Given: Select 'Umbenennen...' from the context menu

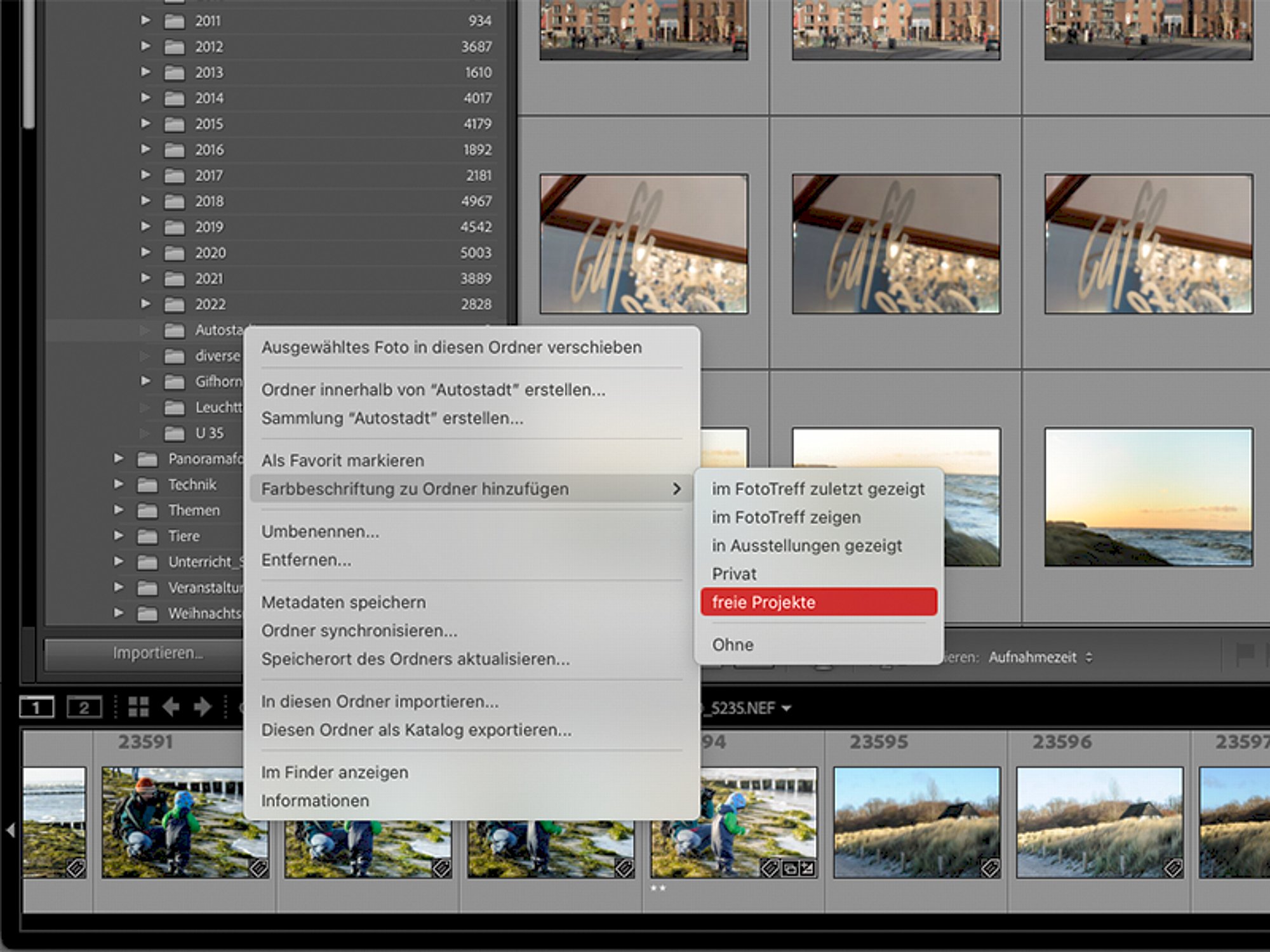Looking at the screenshot, I should tap(320, 531).
